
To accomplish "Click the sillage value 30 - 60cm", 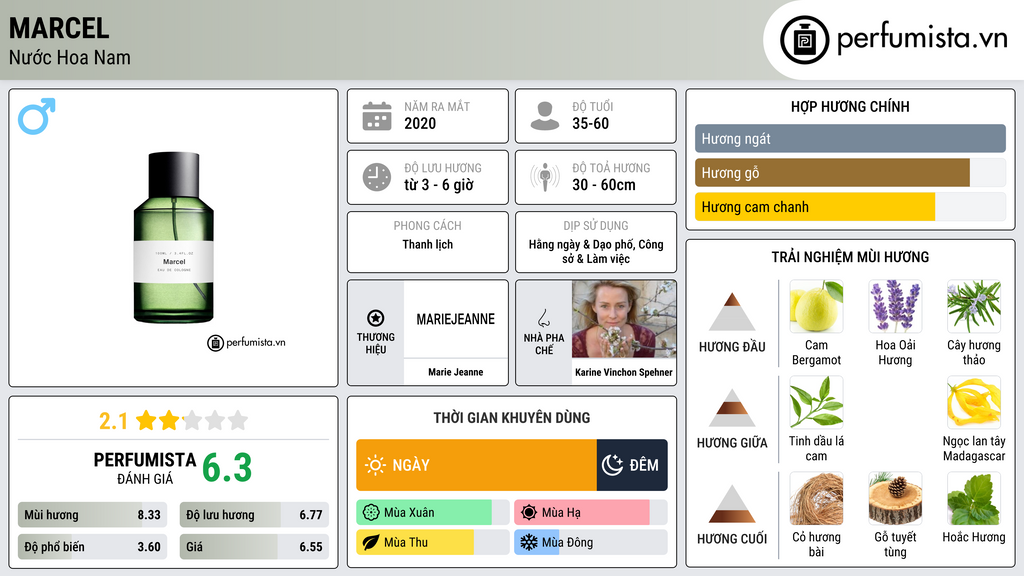I will point(603,185).
